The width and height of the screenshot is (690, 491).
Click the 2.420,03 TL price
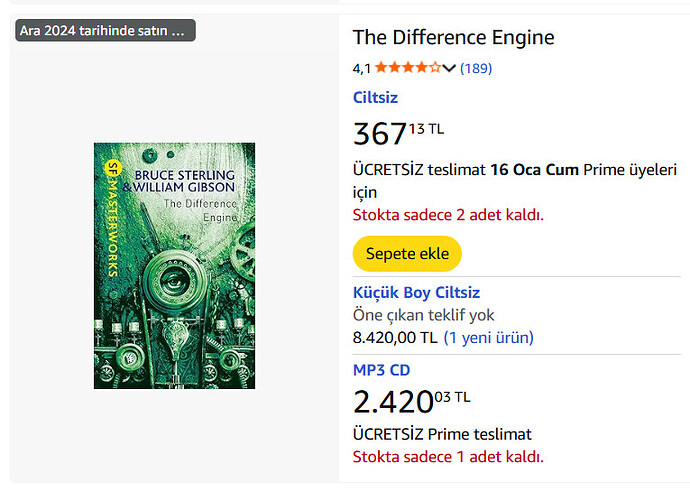tap(411, 401)
